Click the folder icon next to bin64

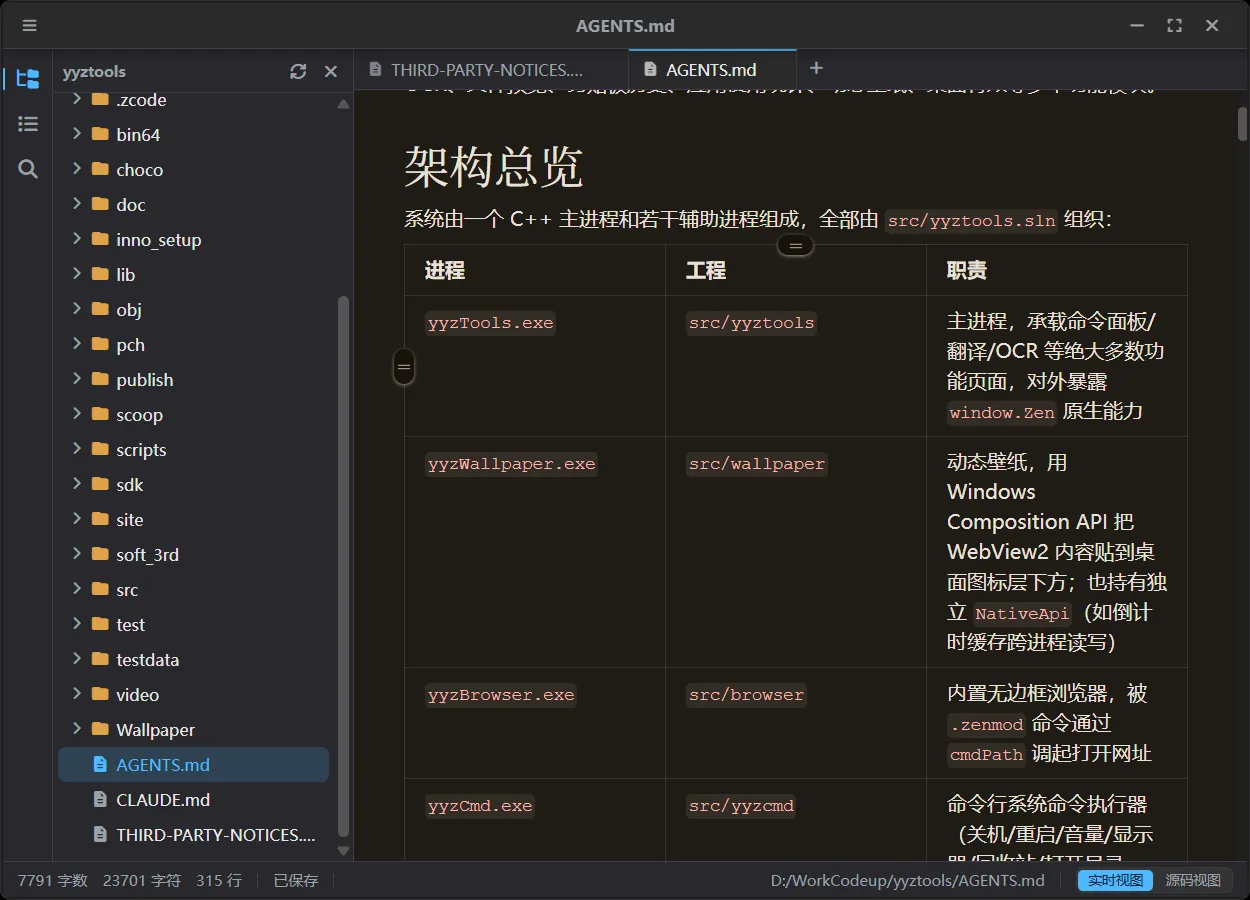pos(100,134)
